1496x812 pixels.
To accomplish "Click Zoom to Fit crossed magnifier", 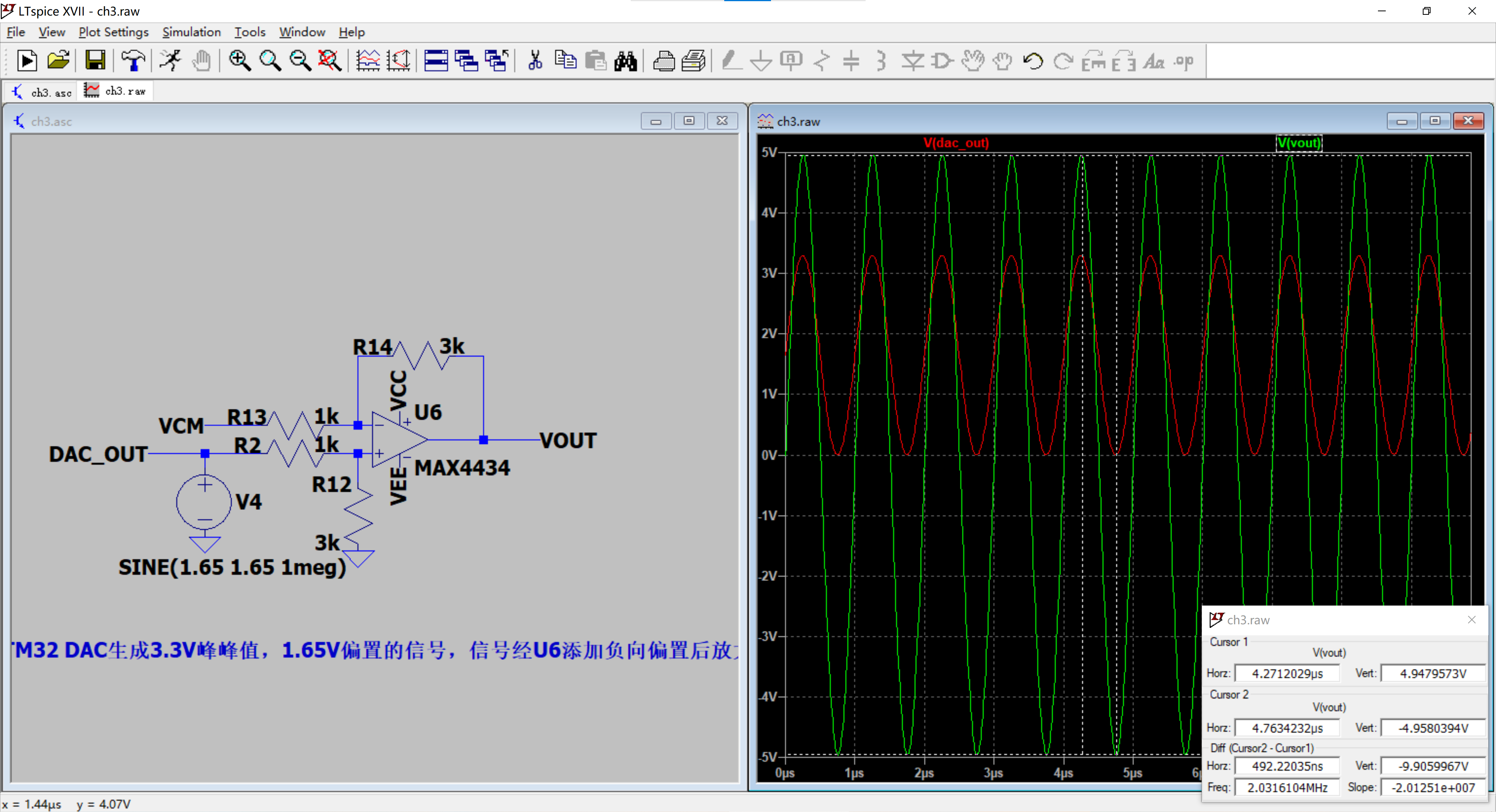I will click(330, 61).
